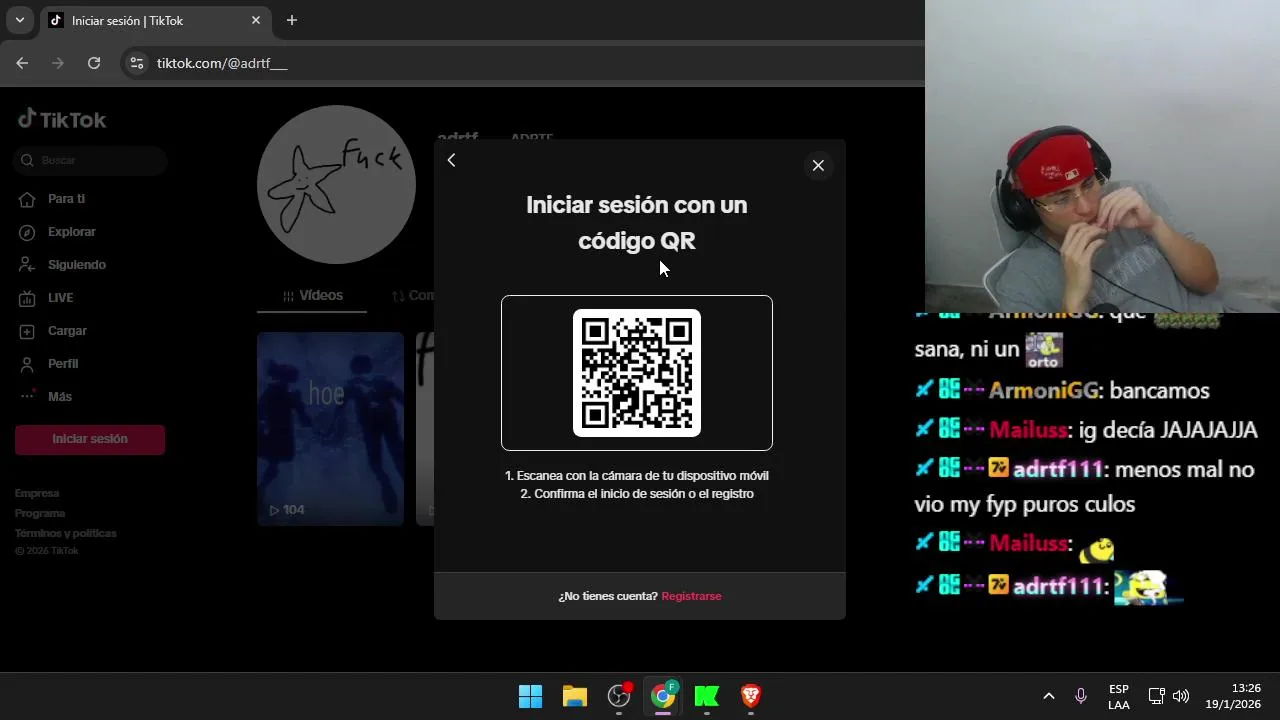Open the Kick app in the taskbar
This screenshot has width=1280, height=720.
(x=707, y=696)
